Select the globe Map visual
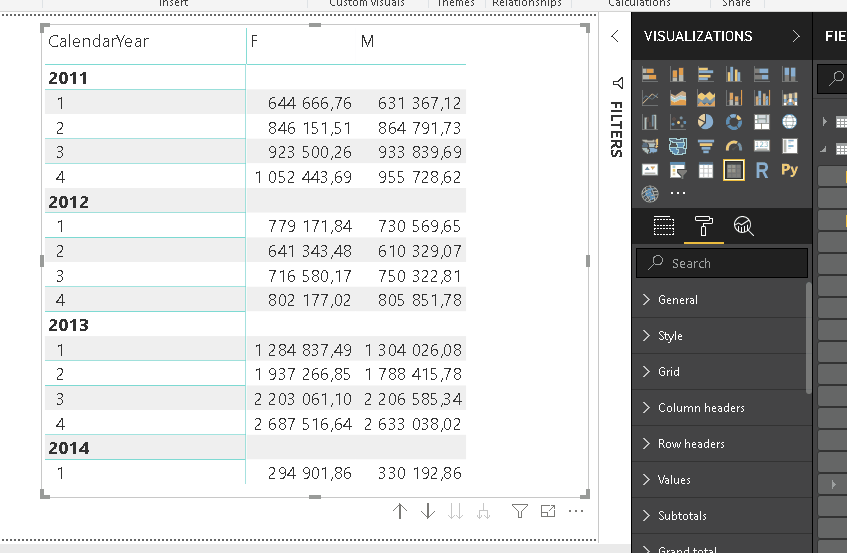The image size is (847, 553). [789, 122]
